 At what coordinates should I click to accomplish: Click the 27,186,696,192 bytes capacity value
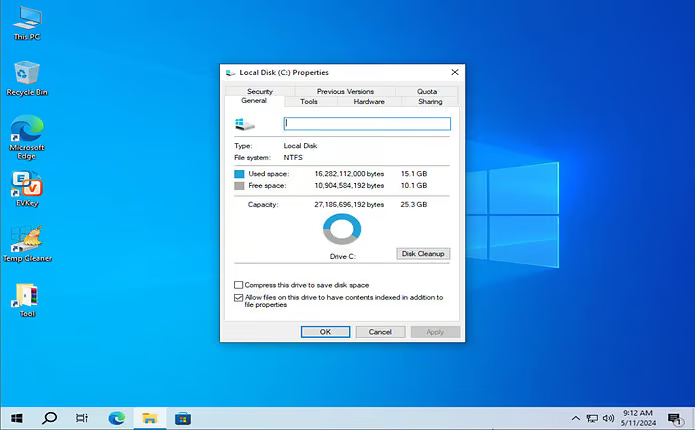point(349,205)
